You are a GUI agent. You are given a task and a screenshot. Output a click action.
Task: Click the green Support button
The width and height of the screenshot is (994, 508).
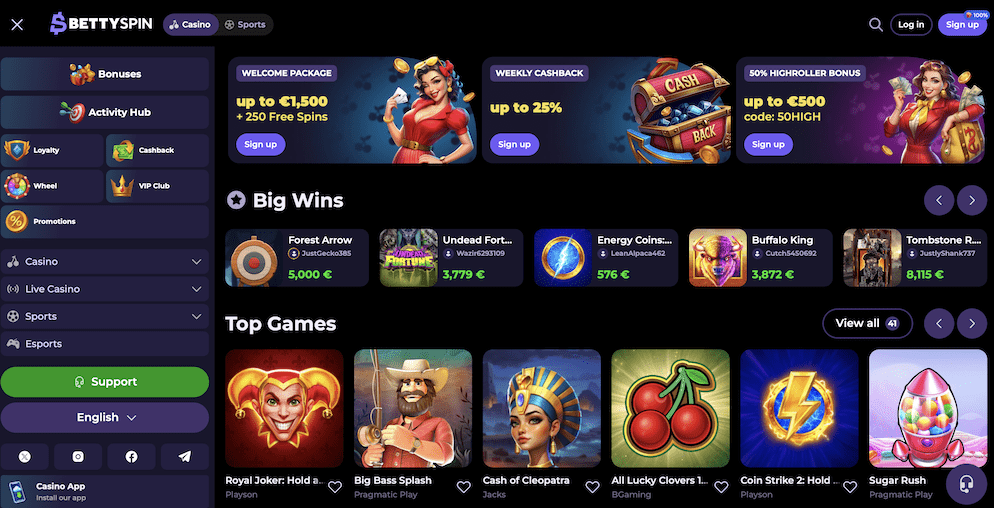pos(105,382)
